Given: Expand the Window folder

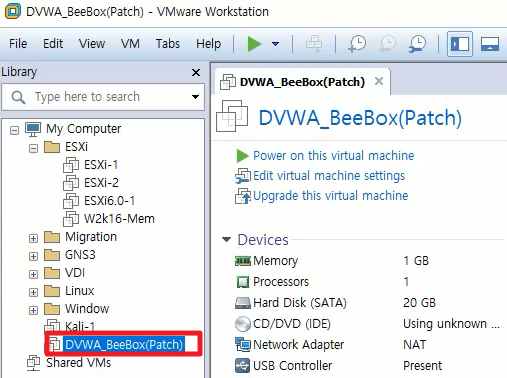Looking at the screenshot, I should point(33,310).
